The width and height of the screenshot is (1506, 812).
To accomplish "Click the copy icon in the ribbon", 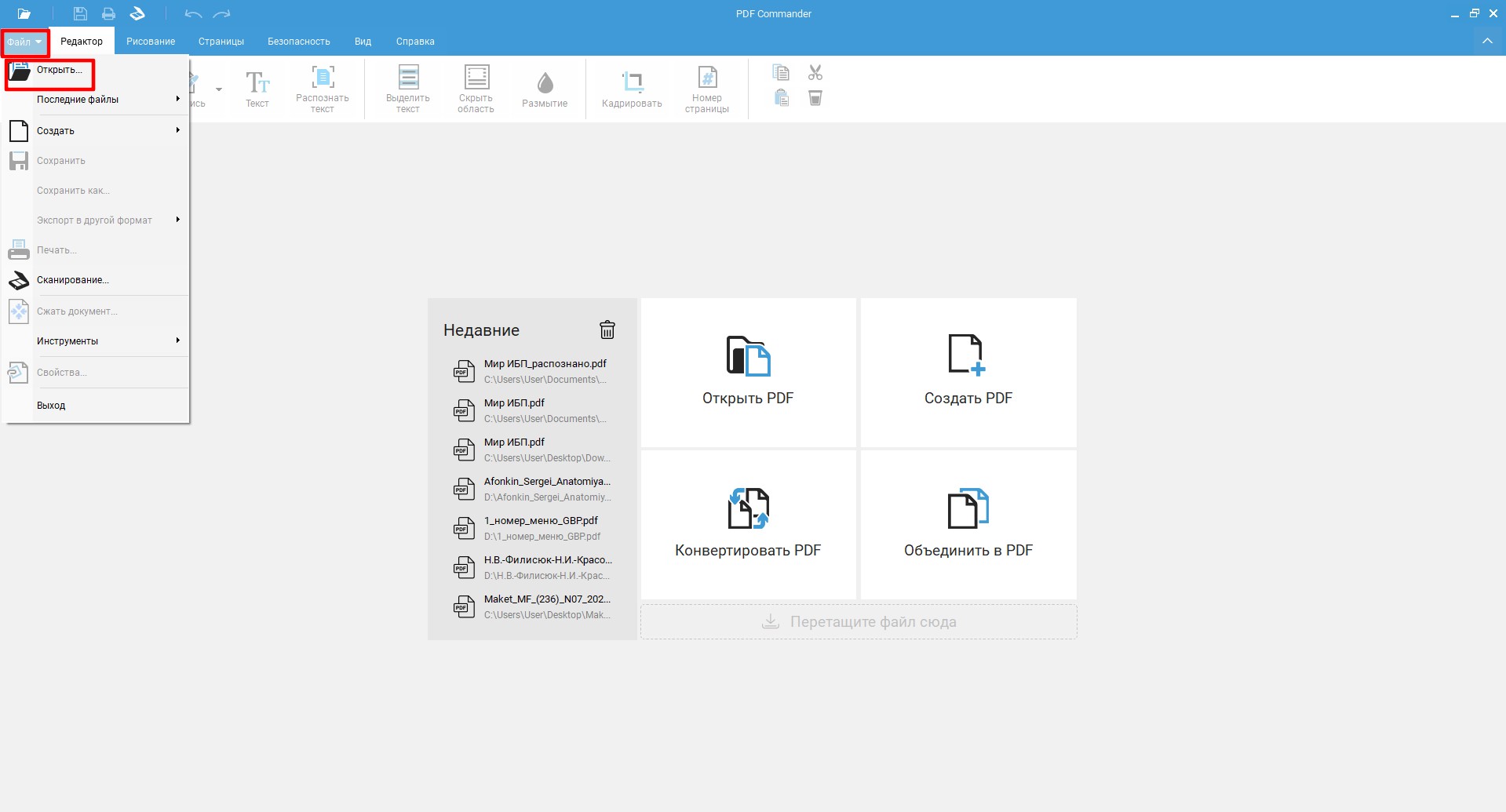I will click(x=781, y=73).
